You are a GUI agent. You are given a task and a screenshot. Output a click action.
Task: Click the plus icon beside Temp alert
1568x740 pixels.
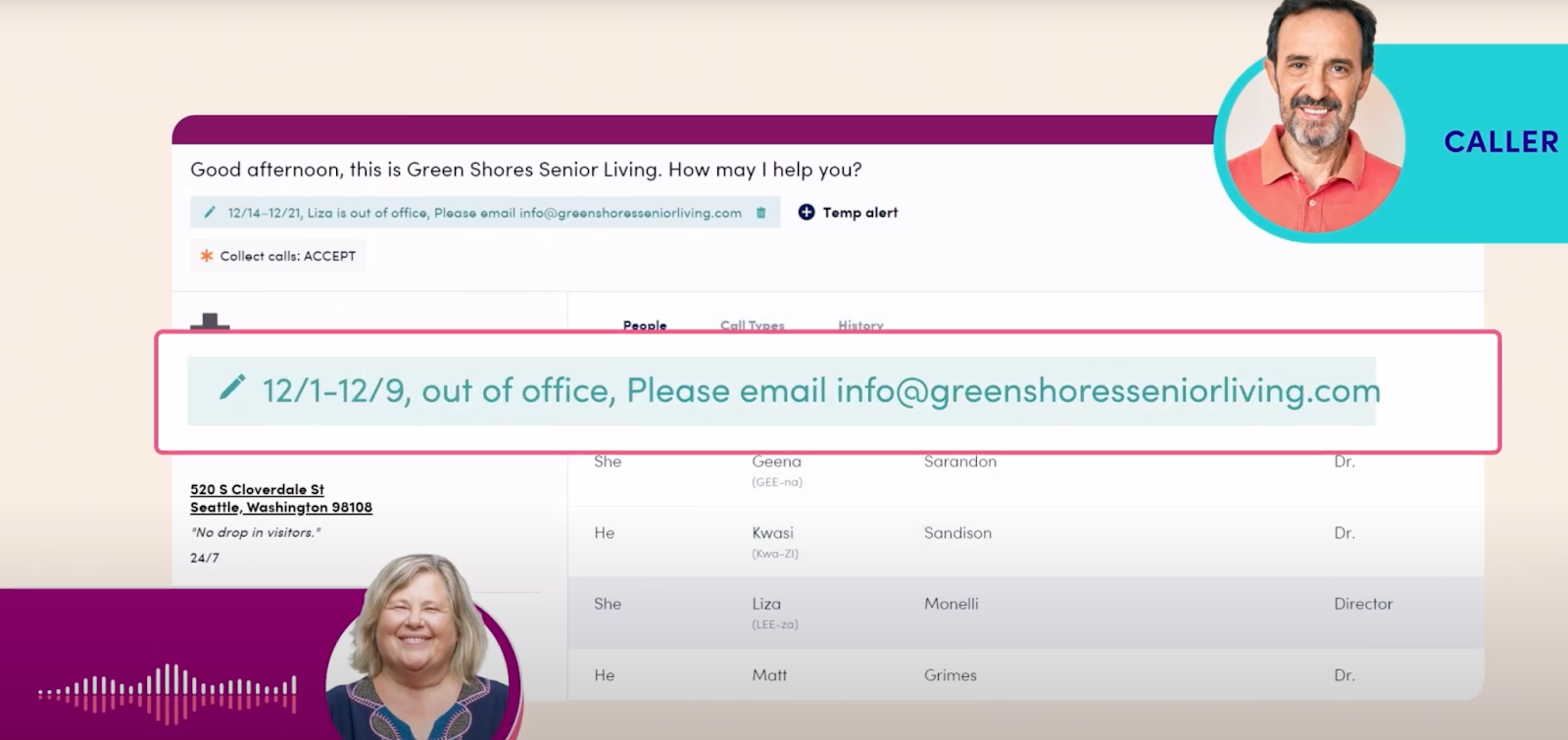(x=806, y=213)
